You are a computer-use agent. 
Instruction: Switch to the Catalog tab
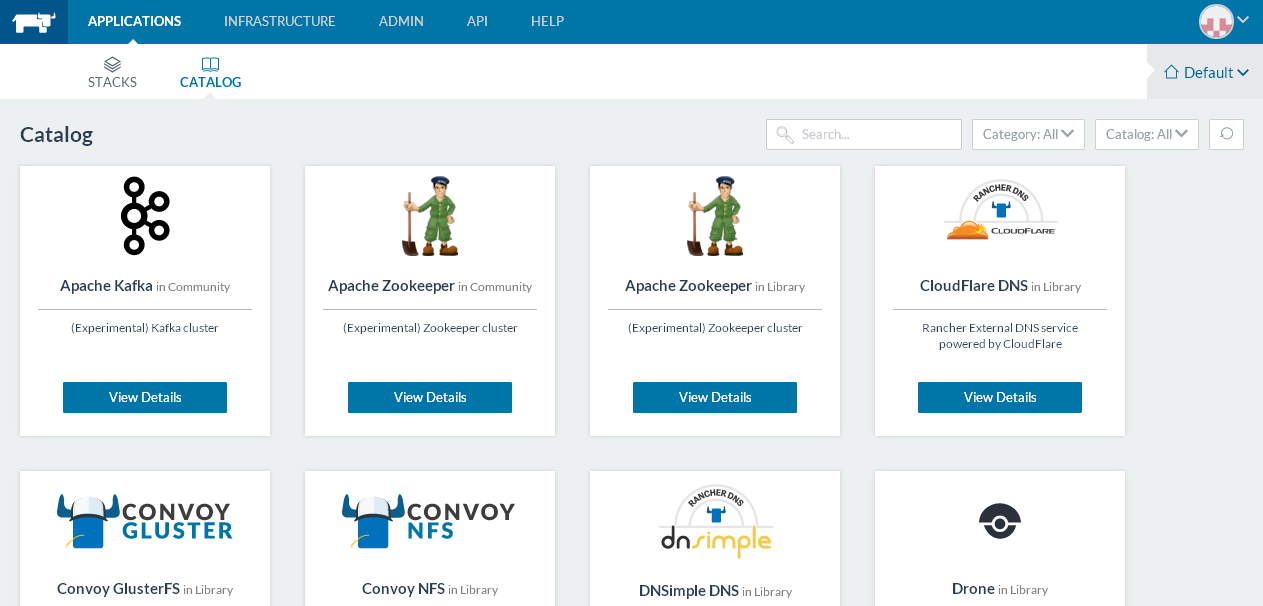210,72
